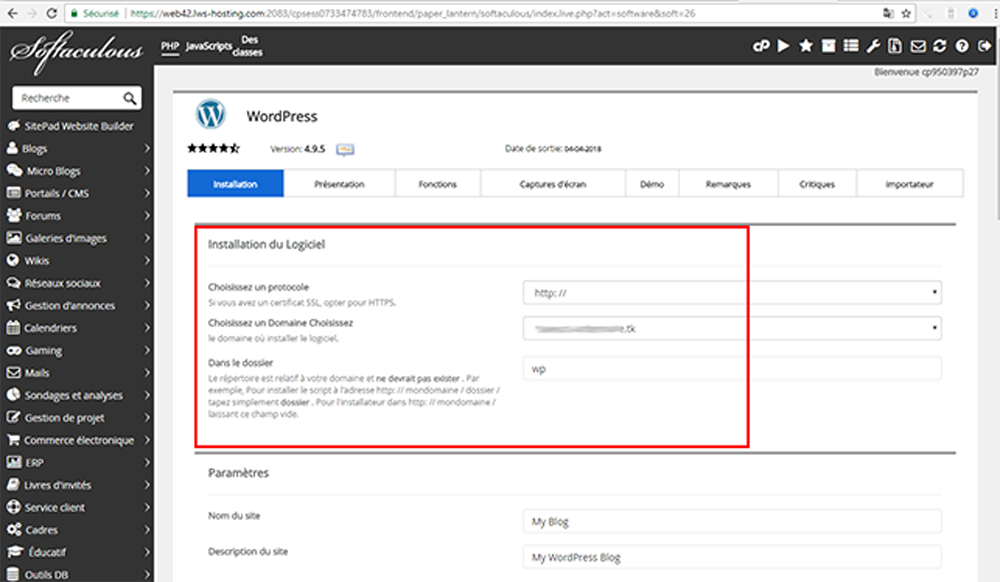Viewport: 1000px width, 582px height.
Task: Show all installations list icon
Action: (851, 46)
